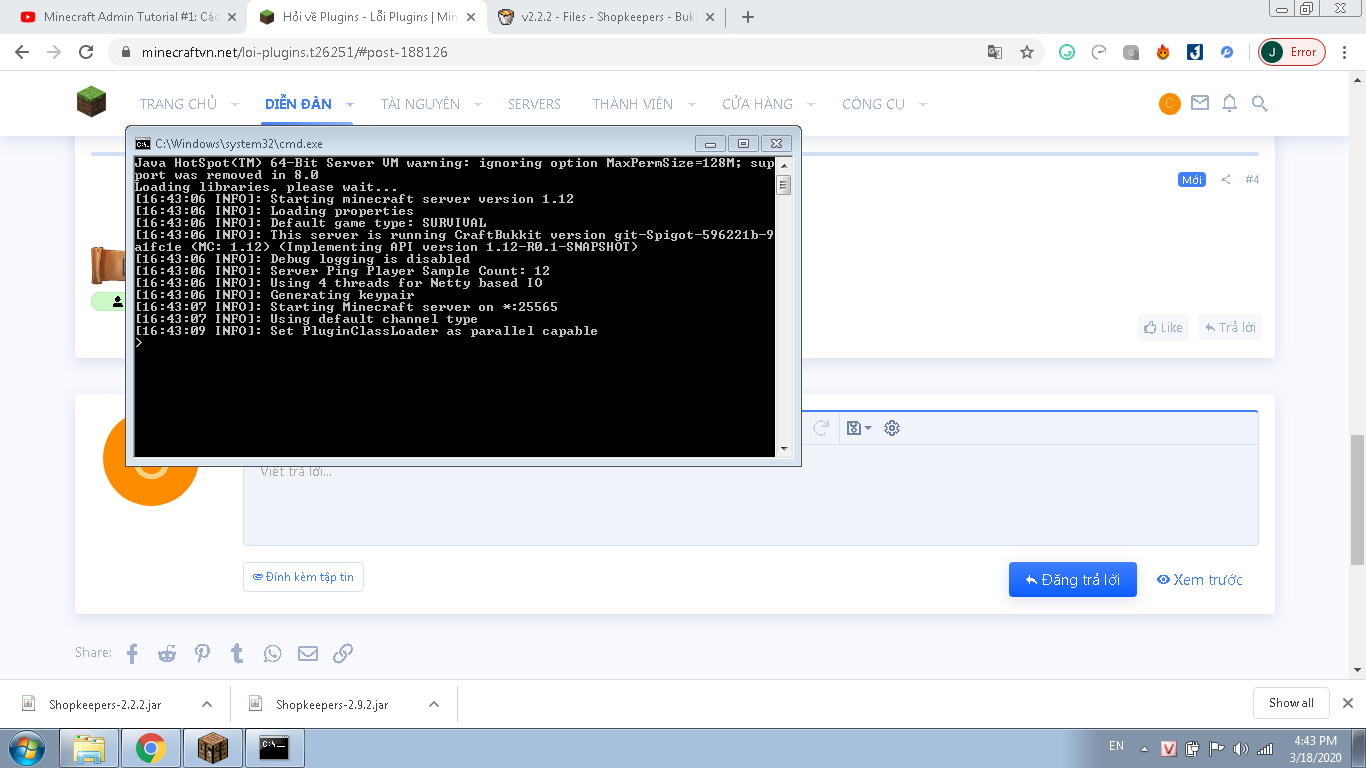Expand the TRANG CHỦ dropdown arrow
Screen dimensions: 1366x768
pyautogui.click(x=235, y=104)
